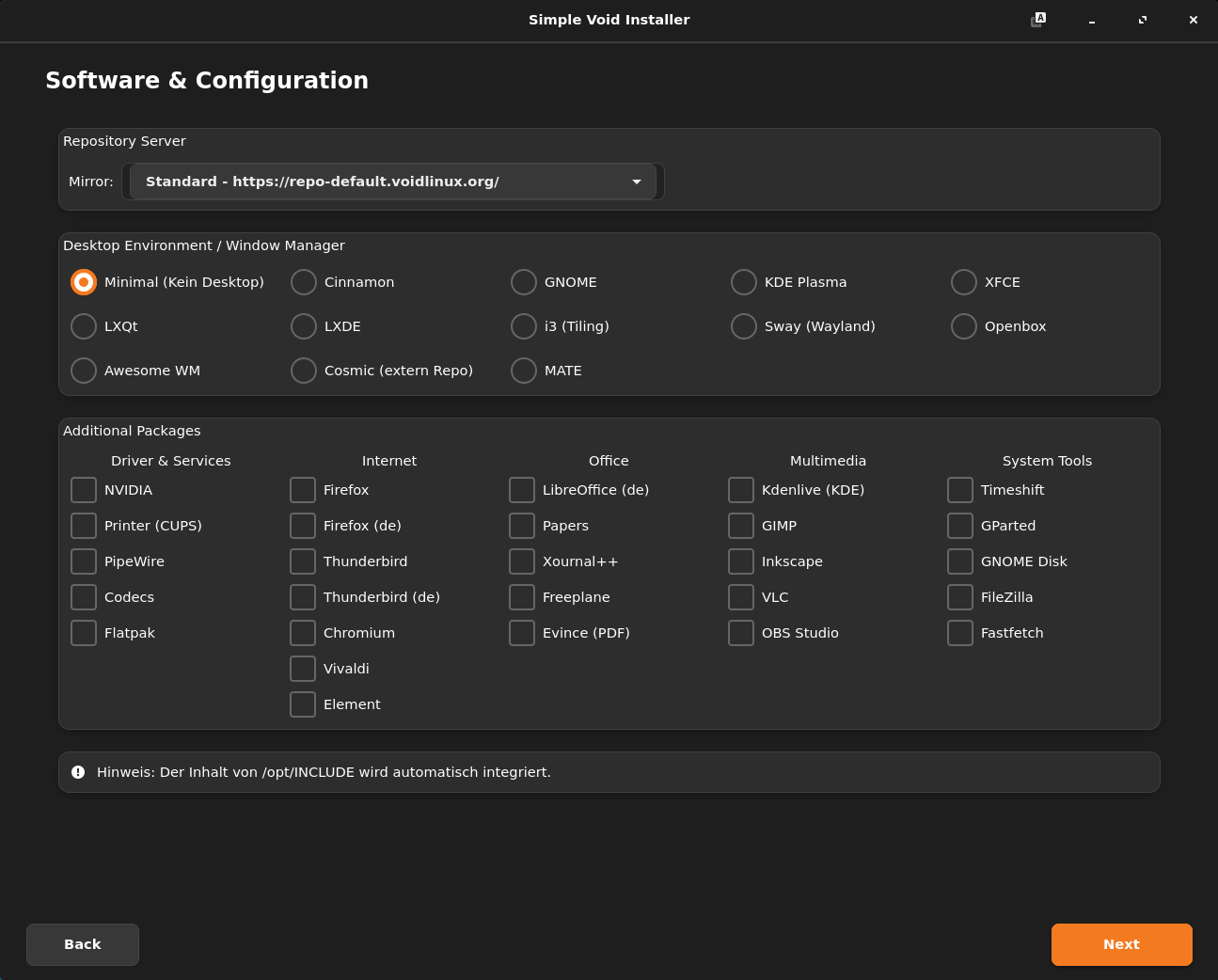Select Sway (Wayland) window manager
The height and width of the screenshot is (980, 1218).
744,326
